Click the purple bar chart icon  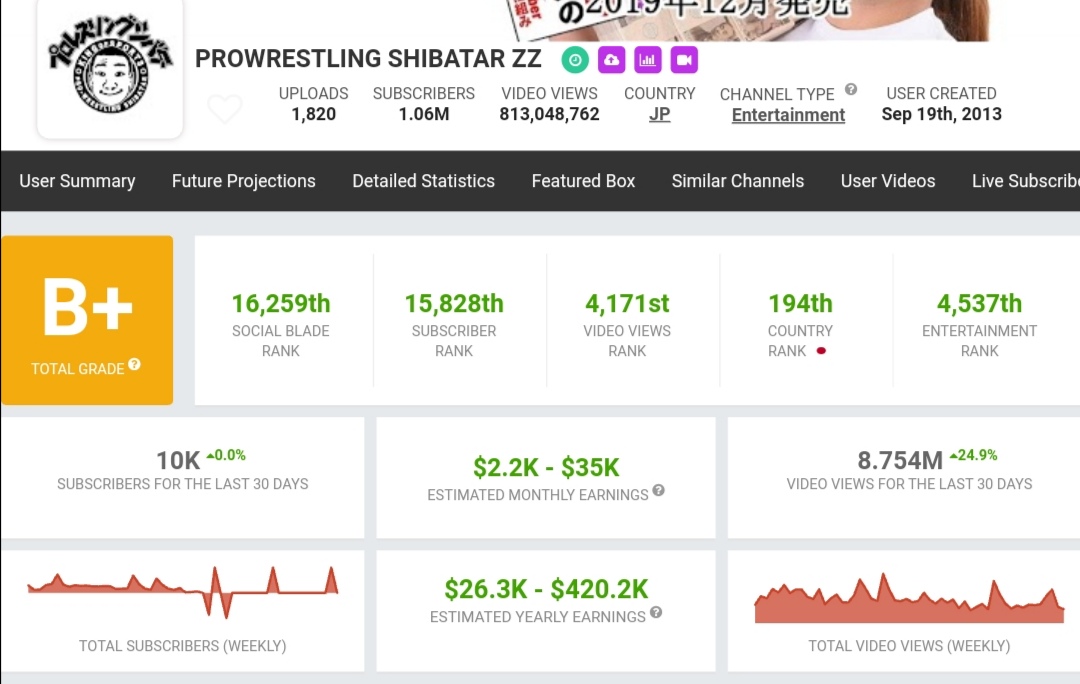point(647,60)
